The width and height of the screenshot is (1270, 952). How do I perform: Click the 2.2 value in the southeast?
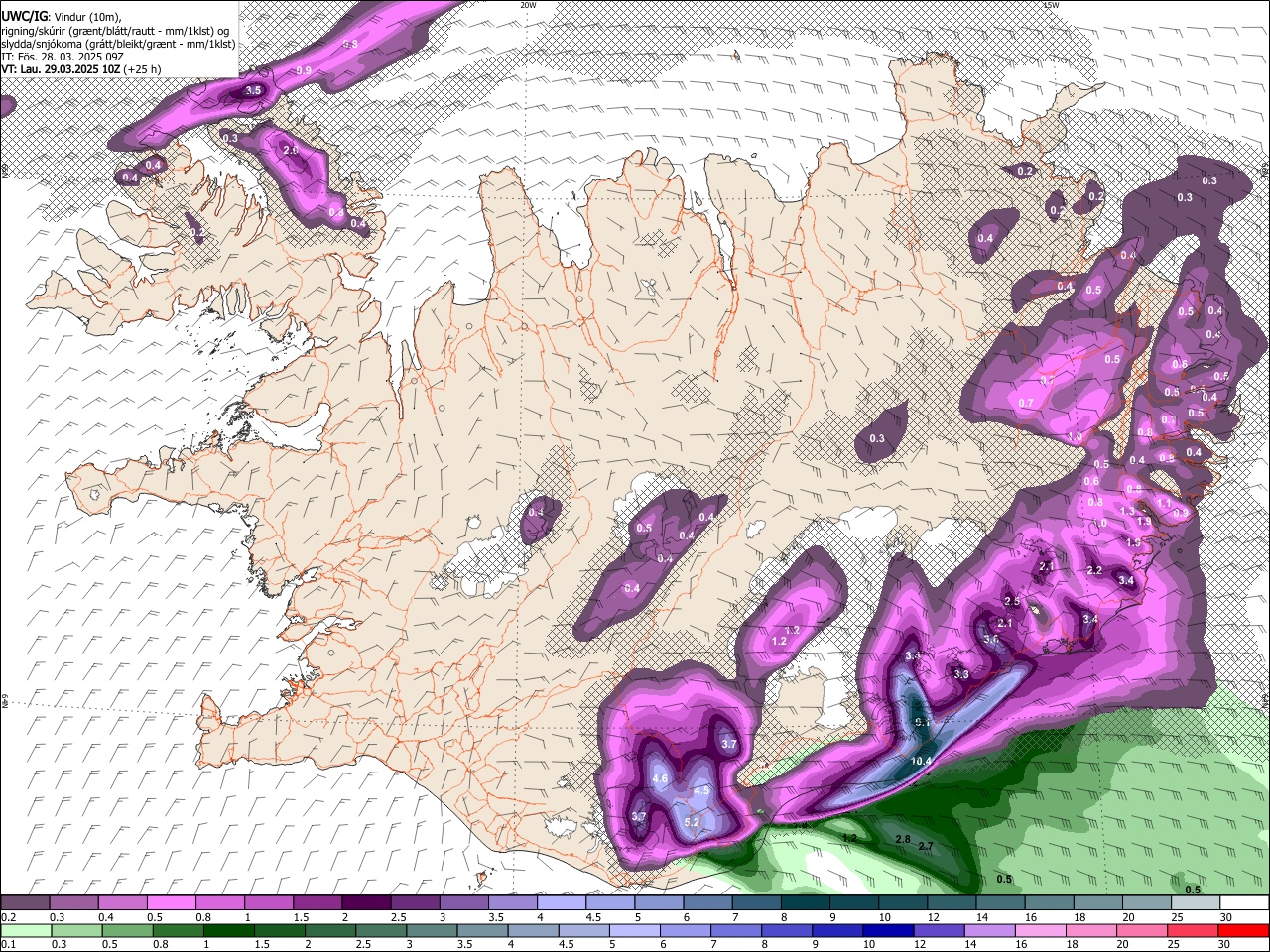(x=1094, y=570)
